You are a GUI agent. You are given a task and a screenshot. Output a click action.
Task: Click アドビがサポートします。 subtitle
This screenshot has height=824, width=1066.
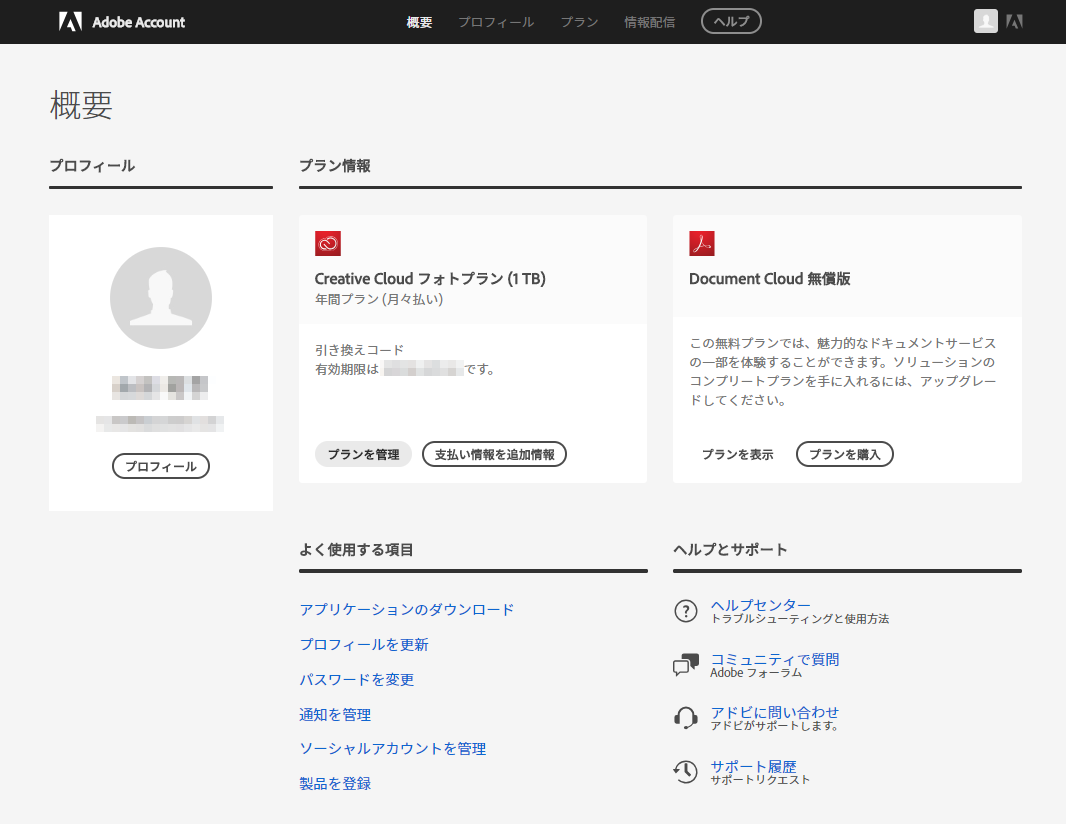tap(774, 725)
